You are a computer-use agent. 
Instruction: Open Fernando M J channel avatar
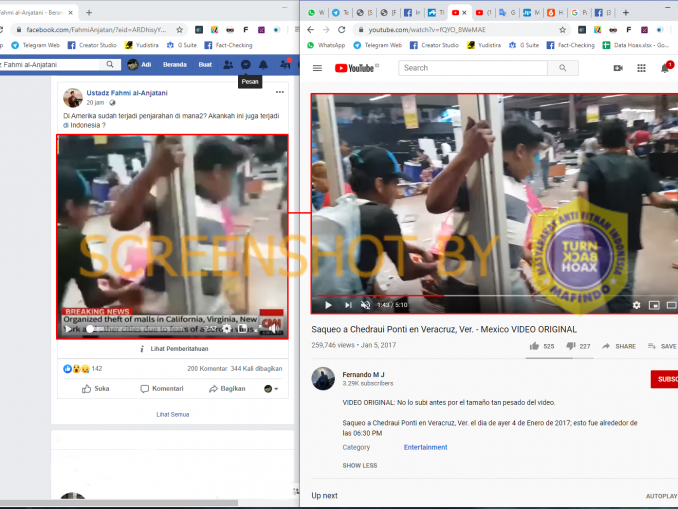click(x=323, y=378)
